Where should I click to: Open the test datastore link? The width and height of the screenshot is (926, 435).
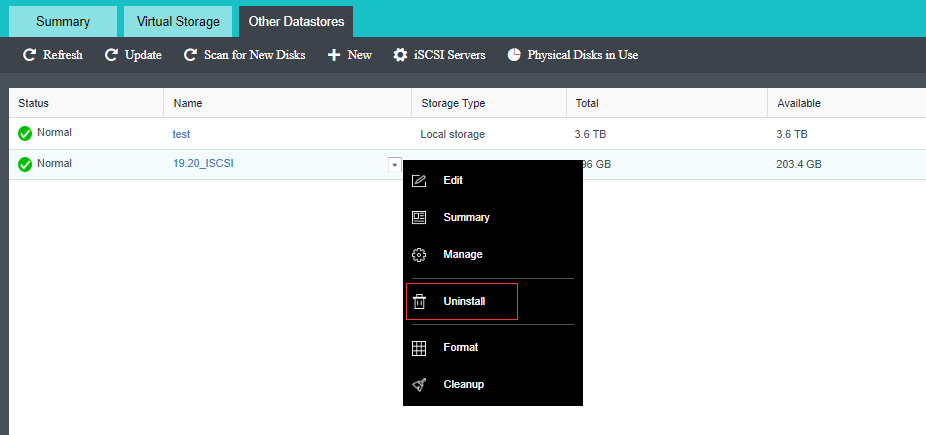click(181, 134)
